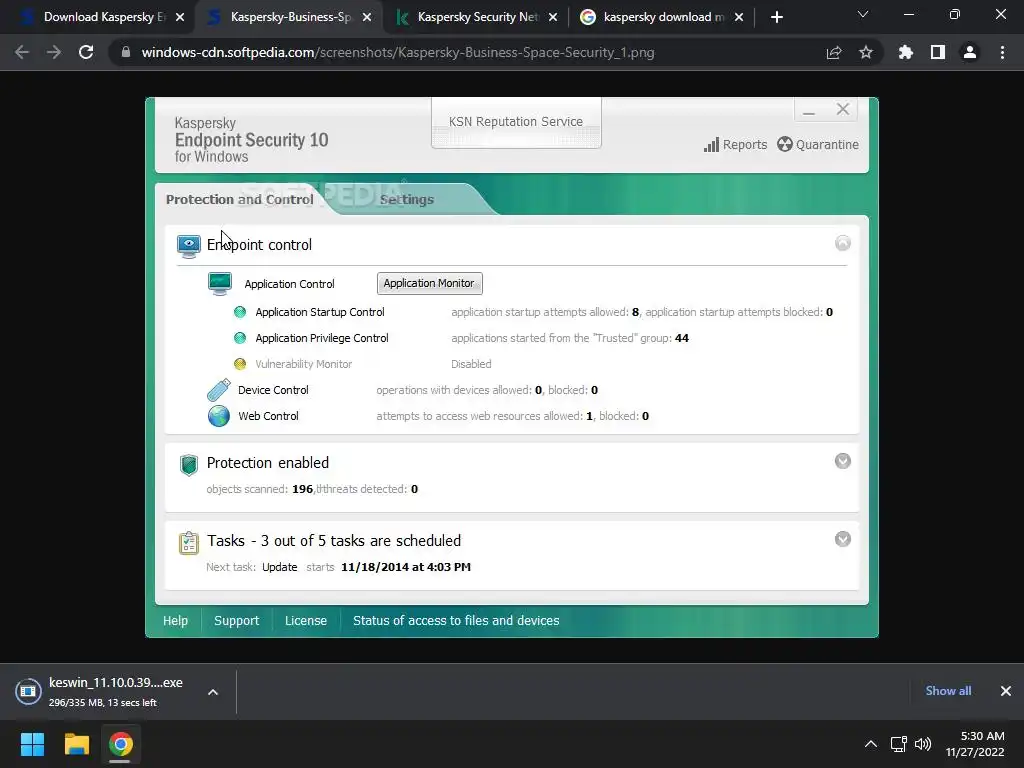Image resolution: width=1024 pixels, height=768 pixels.
Task: Click the Application Control label
Action: click(x=289, y=284)
